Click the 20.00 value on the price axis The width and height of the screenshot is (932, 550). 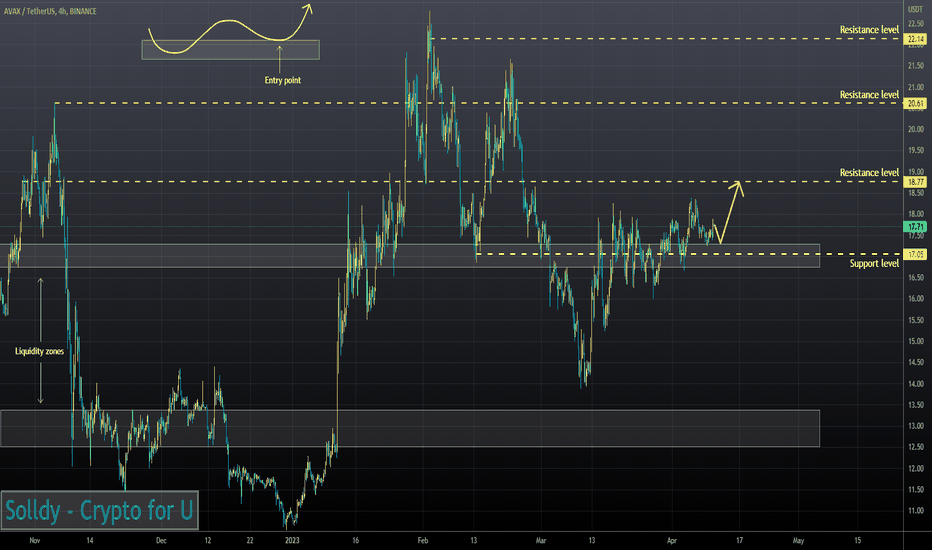point(915,130)
